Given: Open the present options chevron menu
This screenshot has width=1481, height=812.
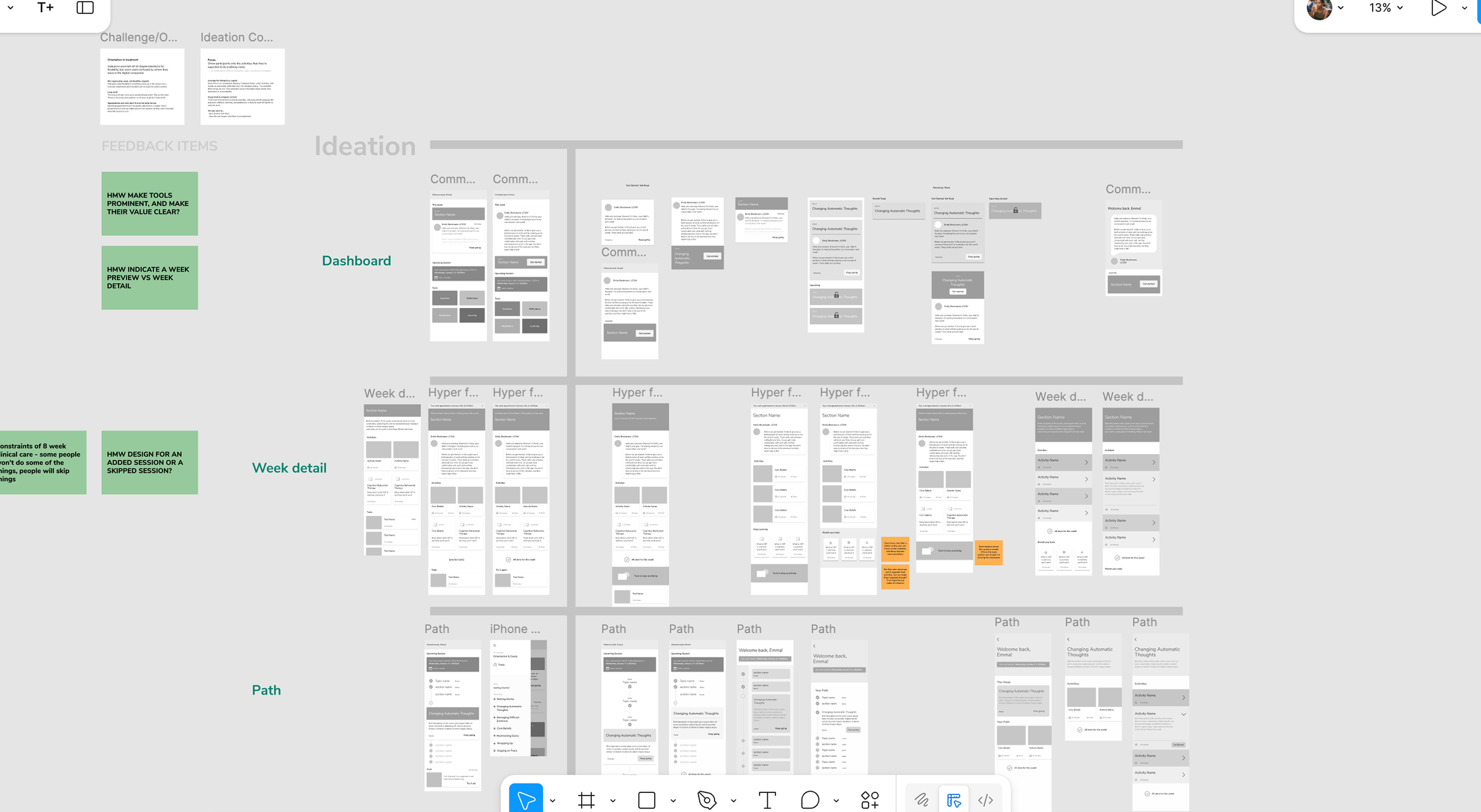Looking at the screenshot, I should point(1464,8).
